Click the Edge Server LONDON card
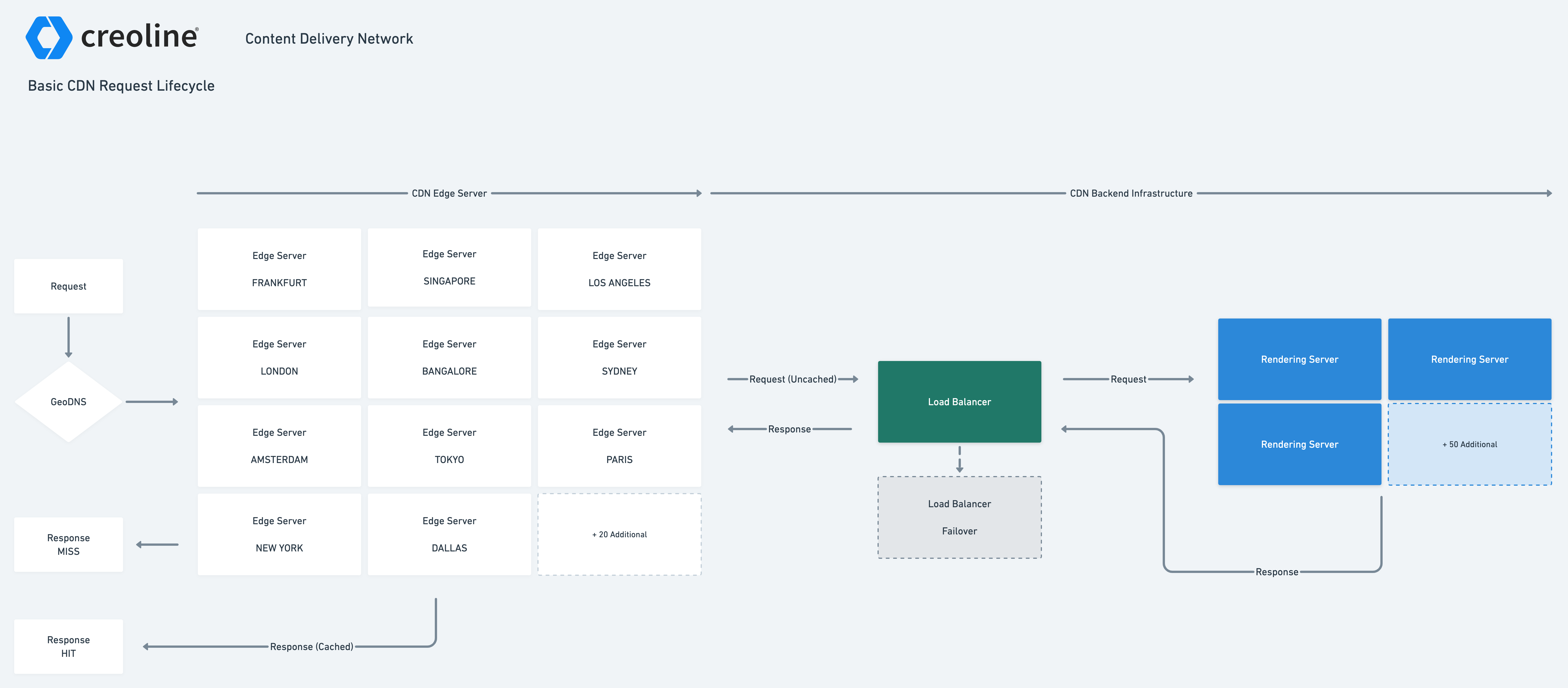The image size is (1568, 688). (279, 358)
